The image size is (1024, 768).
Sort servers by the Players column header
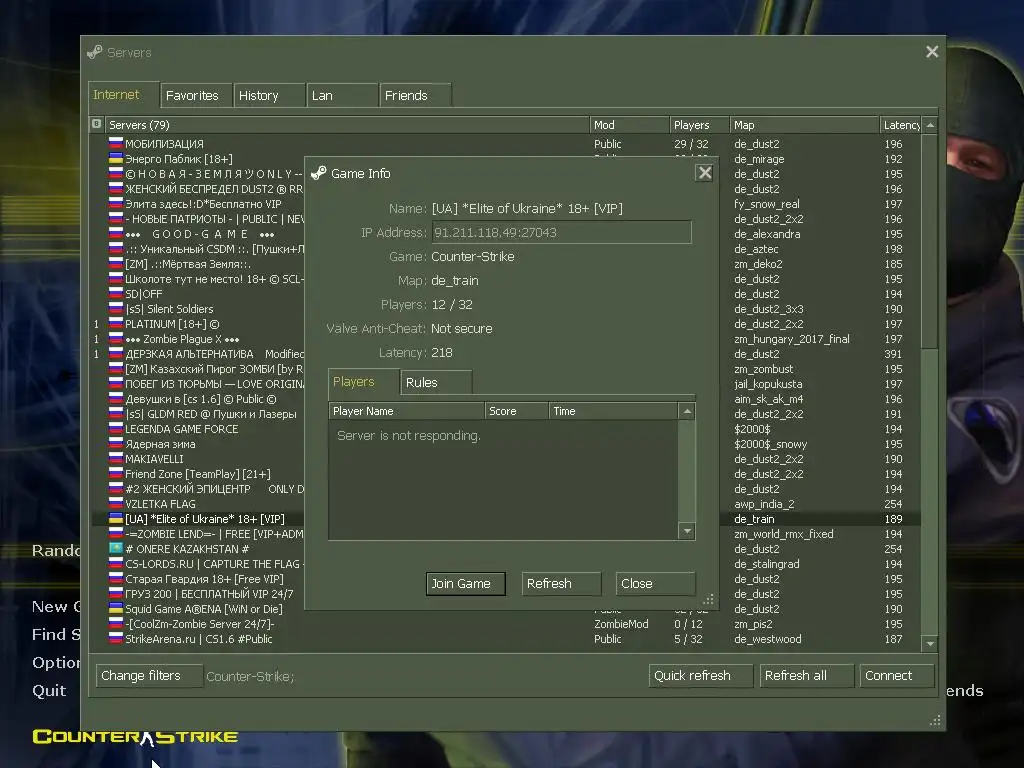[x=699, y=125]
